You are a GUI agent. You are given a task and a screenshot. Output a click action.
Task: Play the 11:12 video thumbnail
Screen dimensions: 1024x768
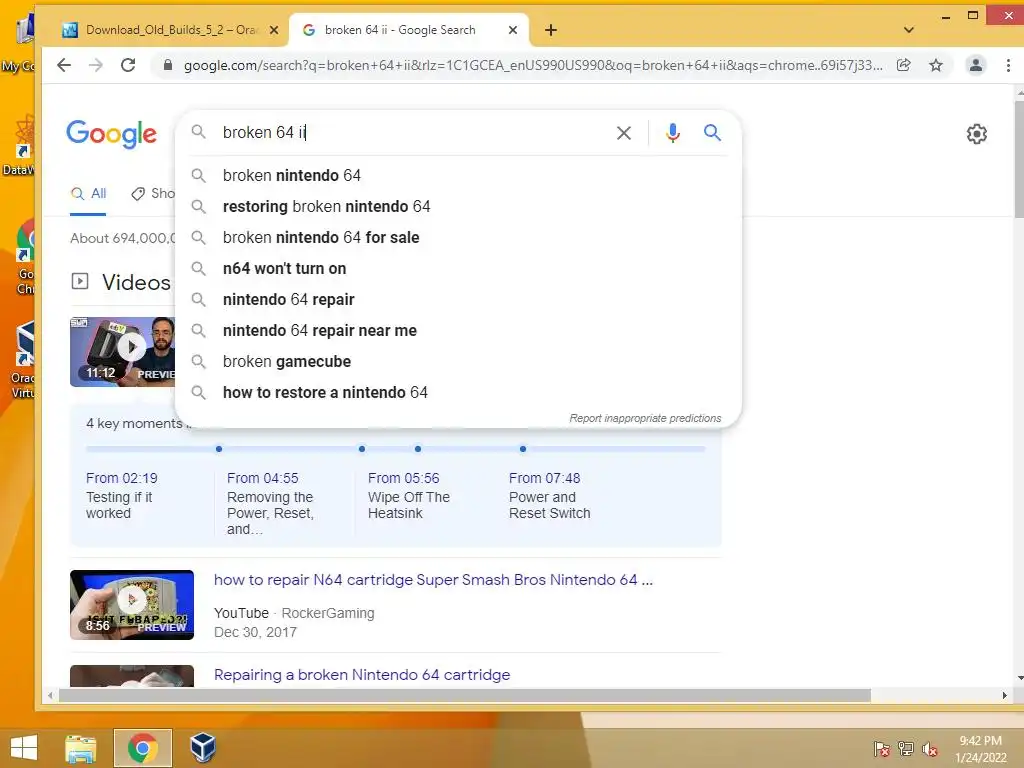[x=122, y=351]
